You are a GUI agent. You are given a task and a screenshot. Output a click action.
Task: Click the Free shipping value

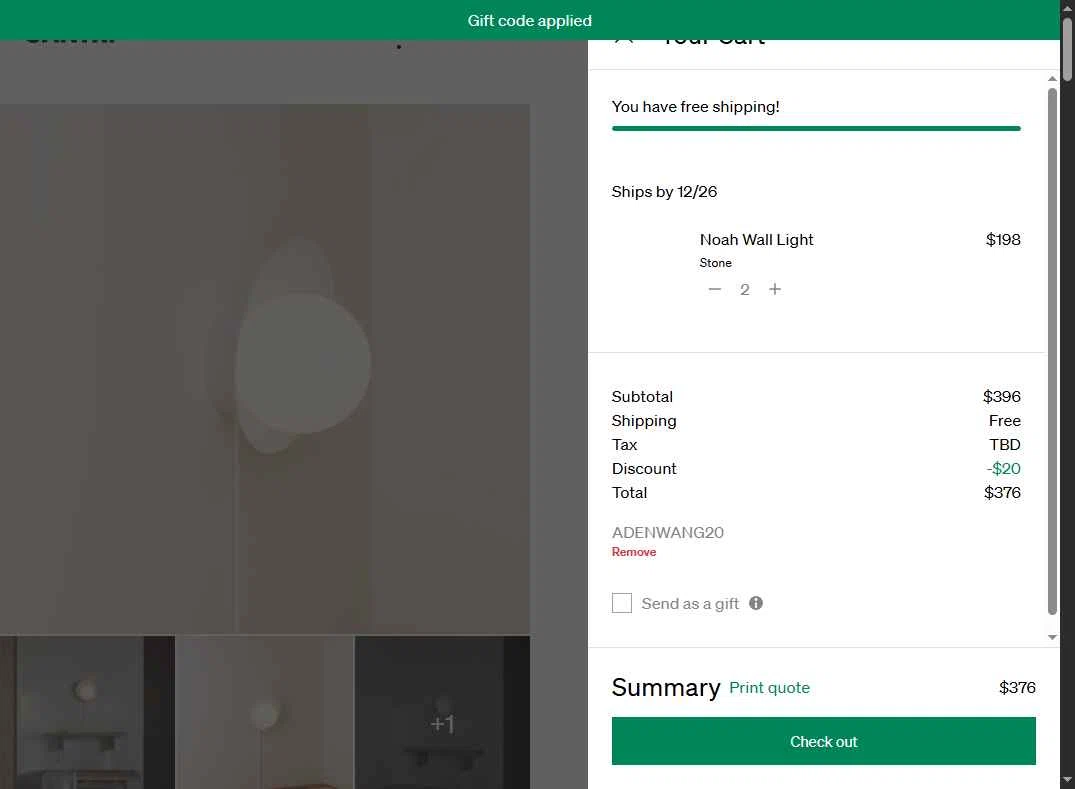click(x=1004, y=421)
